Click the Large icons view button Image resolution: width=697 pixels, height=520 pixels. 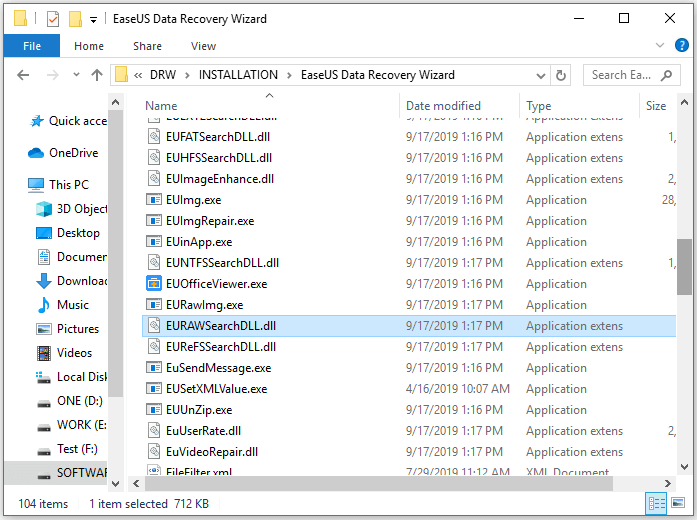click(679, 503)
